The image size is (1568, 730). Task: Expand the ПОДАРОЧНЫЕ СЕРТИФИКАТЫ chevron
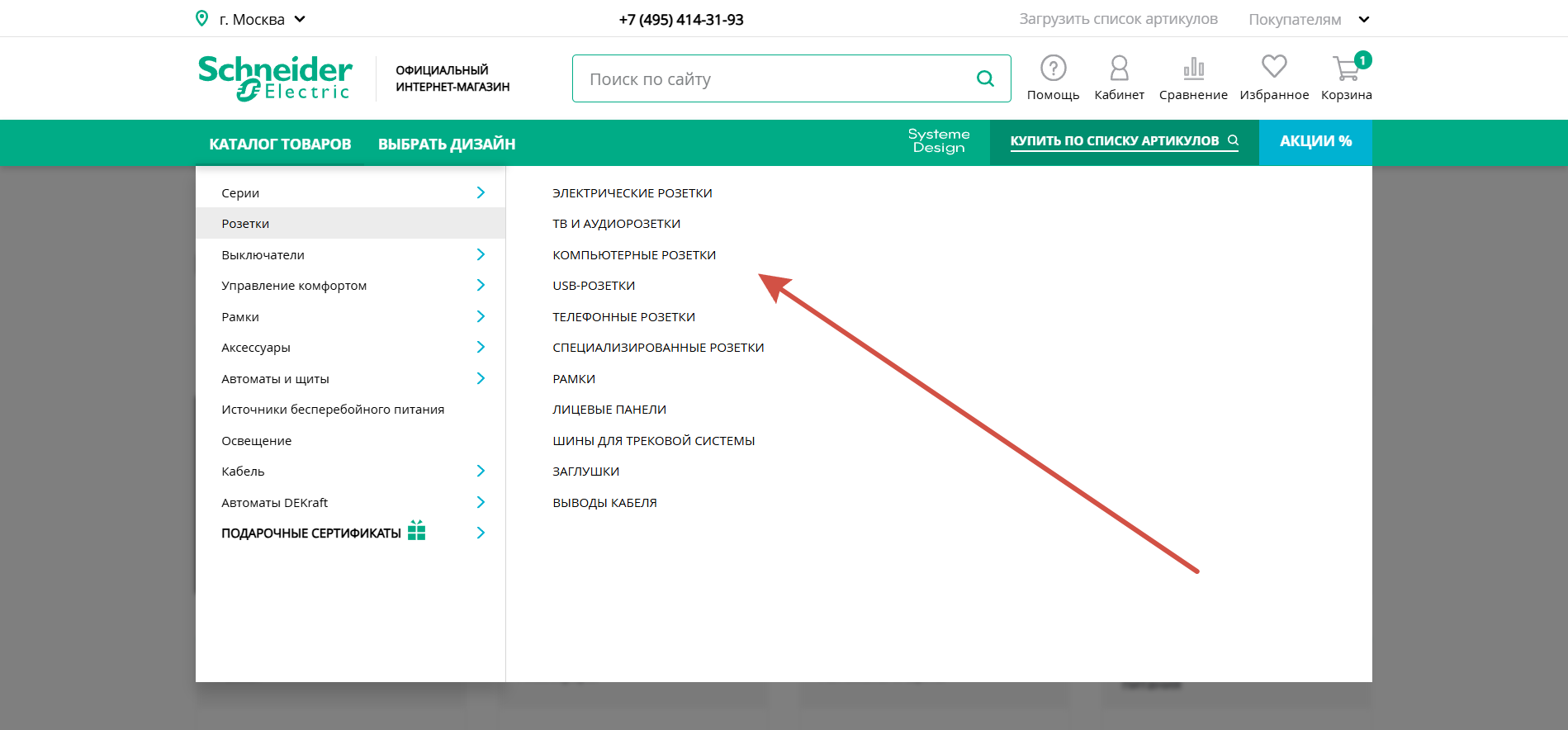click(481, 533)
